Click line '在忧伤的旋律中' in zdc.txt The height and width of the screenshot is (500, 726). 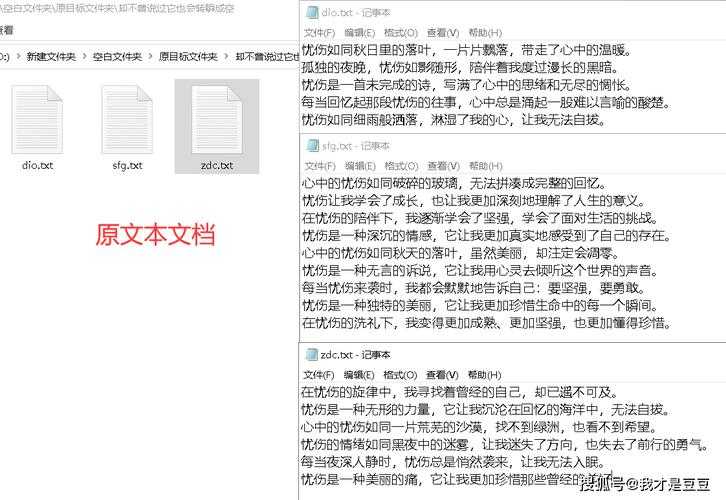(460, 393)
